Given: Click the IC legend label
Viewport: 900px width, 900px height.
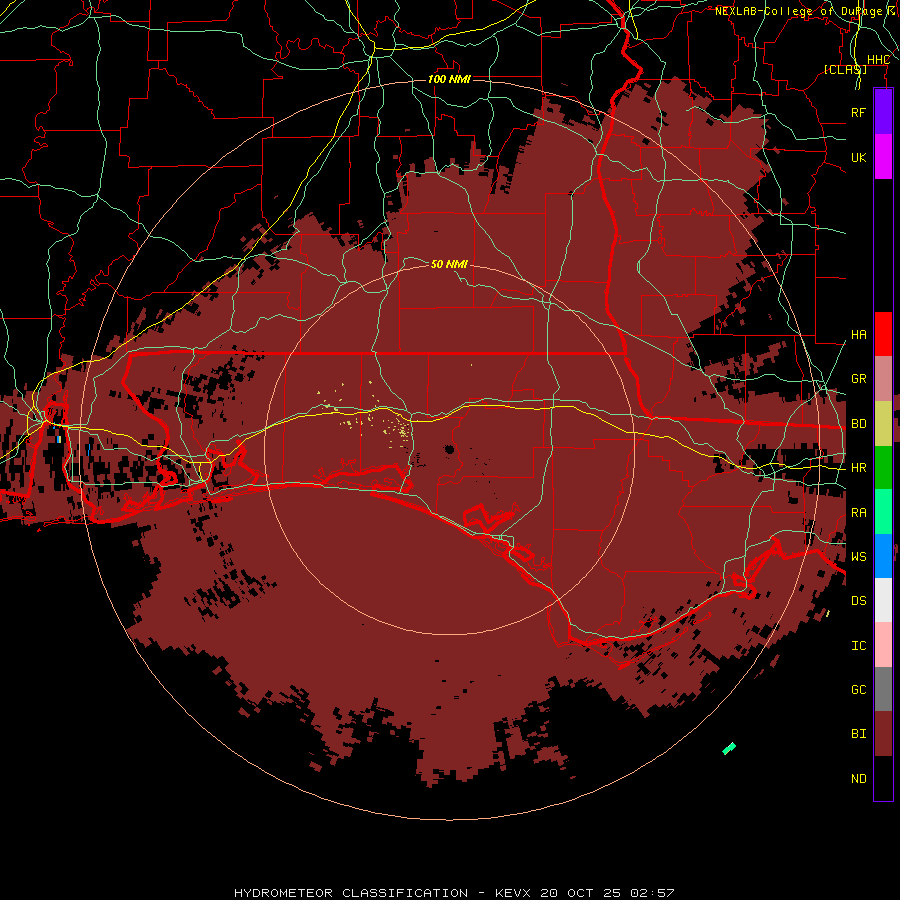Looking at the screenshot, I should [858, 645].
